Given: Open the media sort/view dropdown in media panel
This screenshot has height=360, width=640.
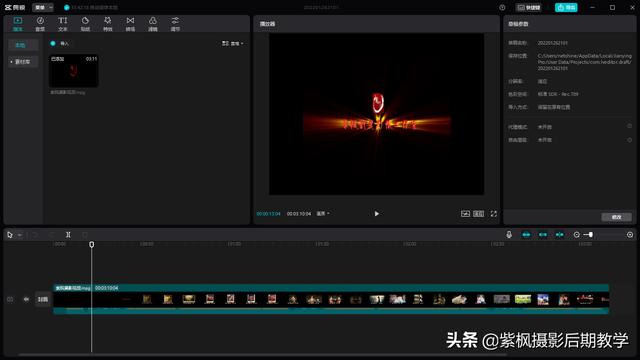Looking at the screenshot, I should 233,43.
